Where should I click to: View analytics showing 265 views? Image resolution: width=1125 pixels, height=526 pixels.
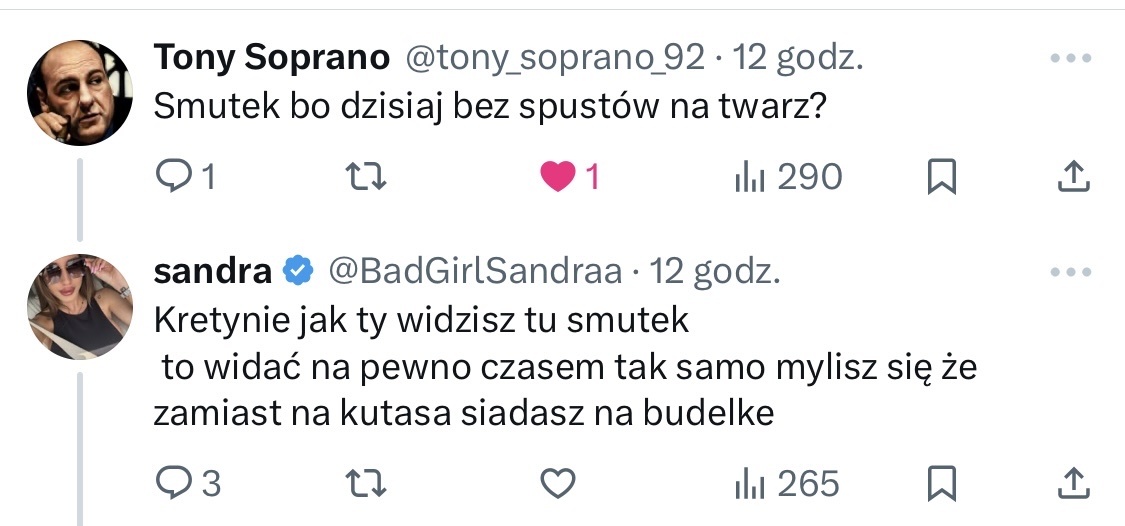point(789,485)
